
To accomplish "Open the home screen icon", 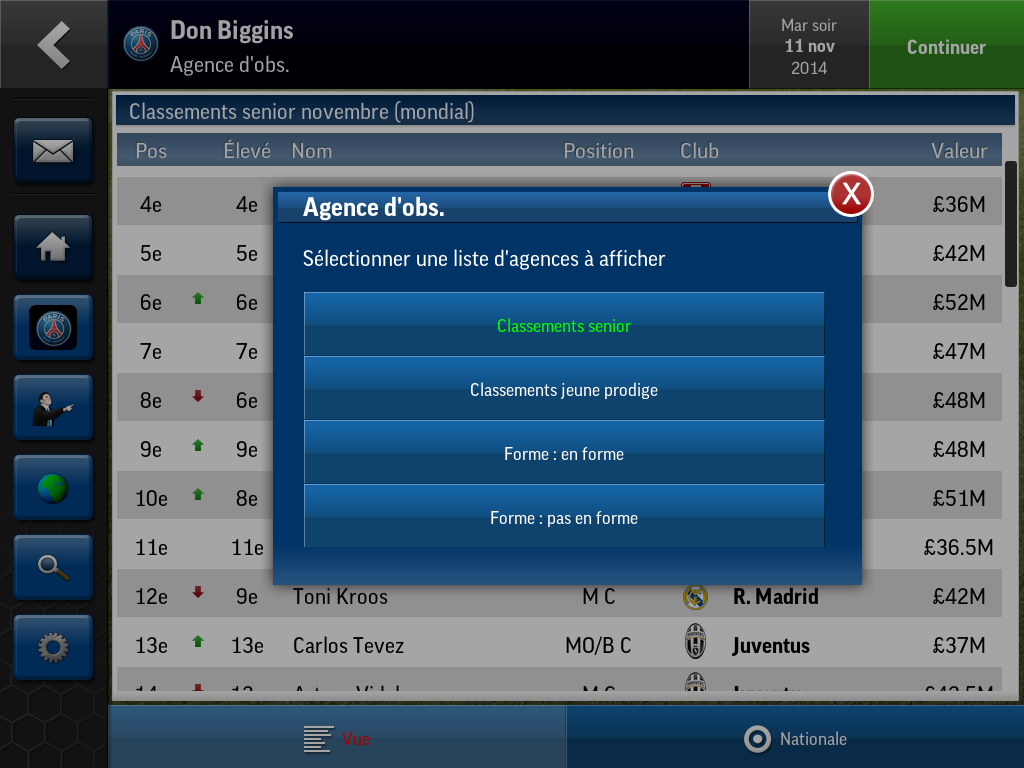I will [53, 247].
